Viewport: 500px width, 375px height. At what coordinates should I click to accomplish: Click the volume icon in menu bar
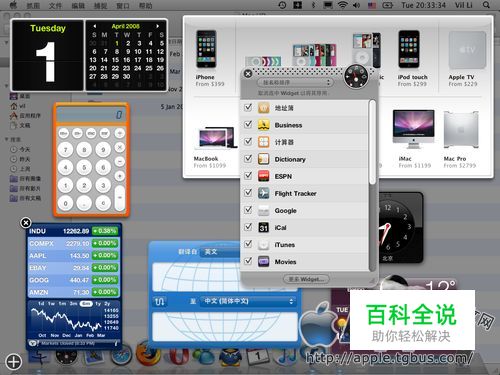pyautogui.click(x=356, y=5)
